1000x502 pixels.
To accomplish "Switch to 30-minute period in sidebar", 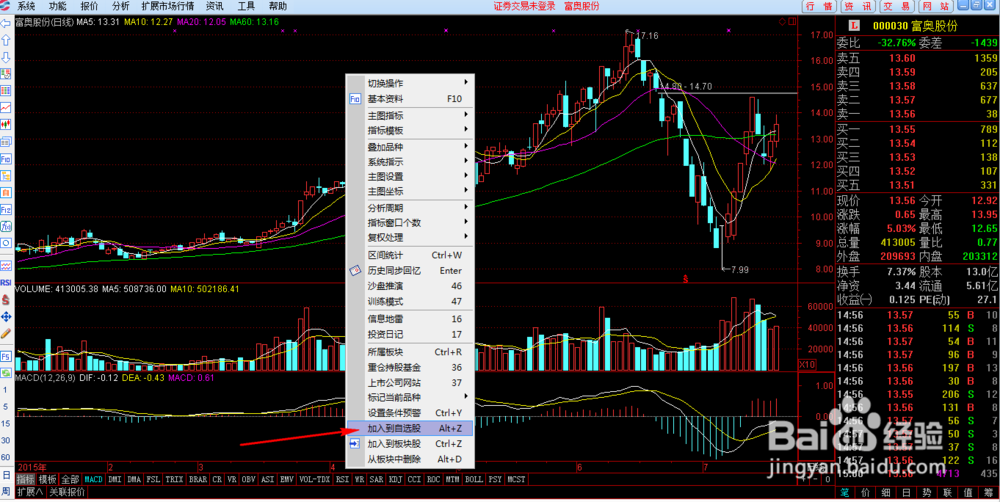I will [x=6, y=440].
